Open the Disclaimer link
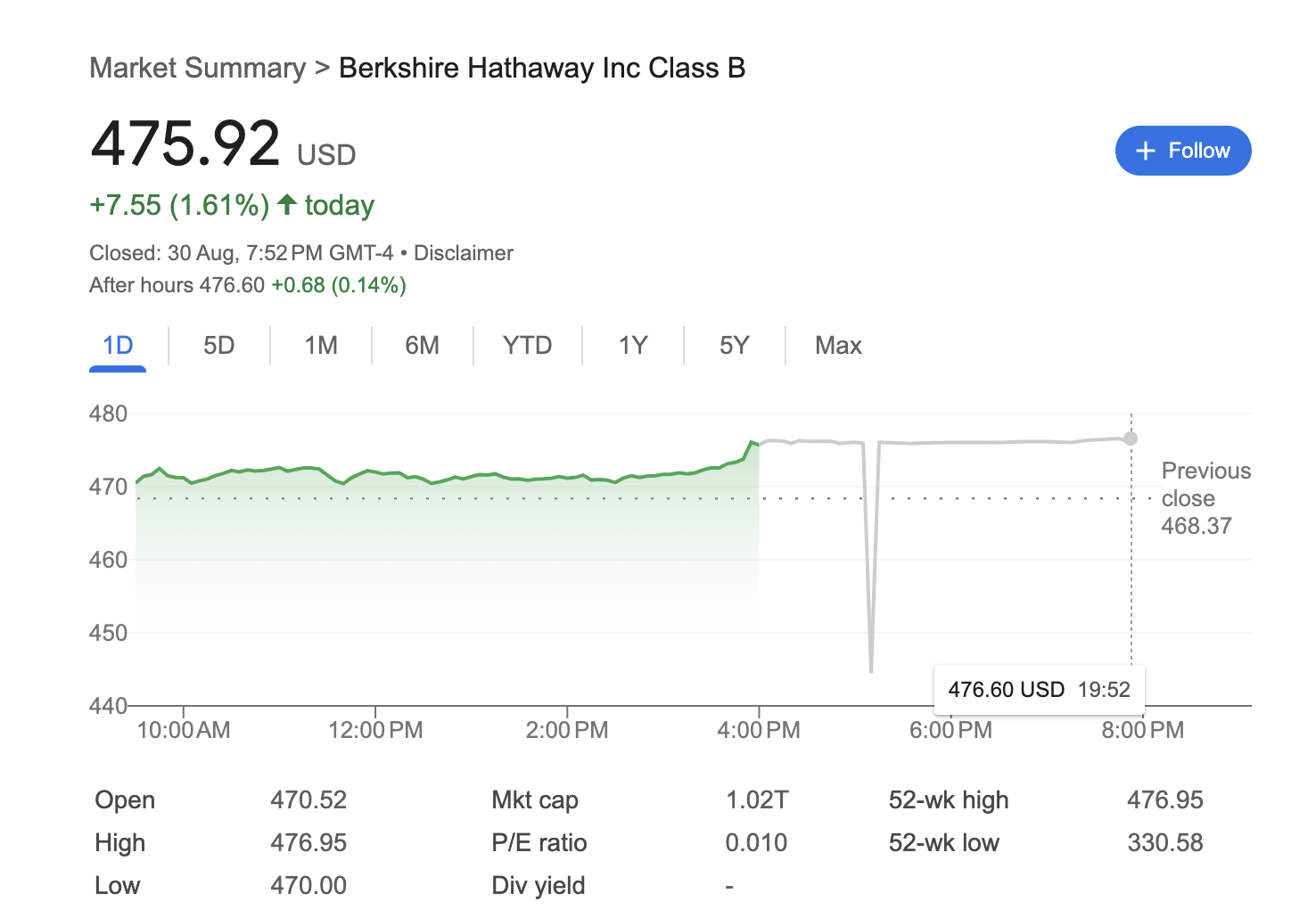1316x918 pixels. click(x=464, y=253)
